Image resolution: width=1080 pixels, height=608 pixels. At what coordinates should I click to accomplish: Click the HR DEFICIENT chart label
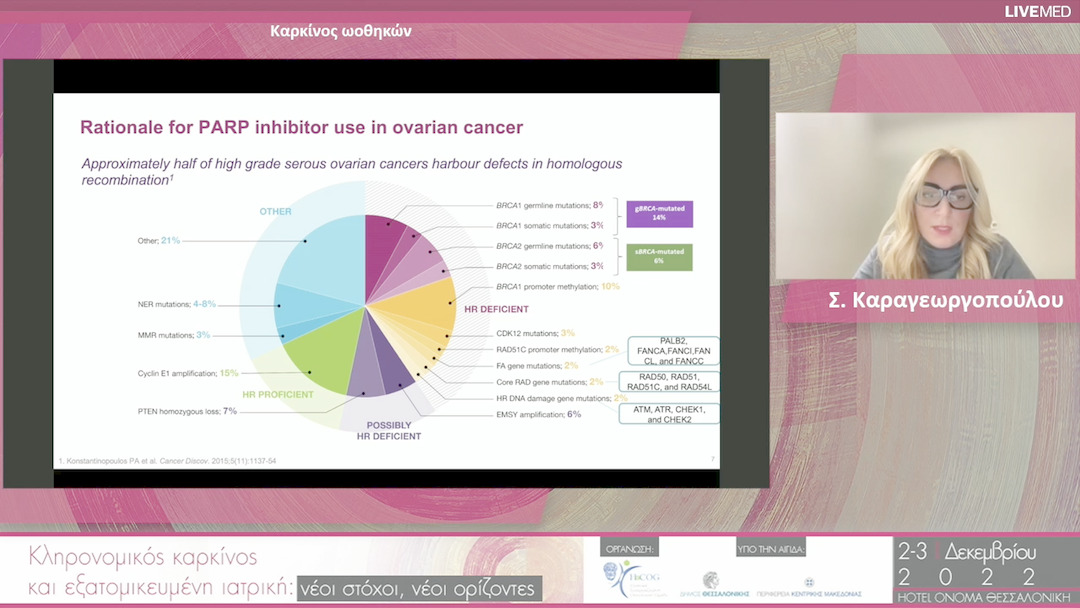pos(496,310)
